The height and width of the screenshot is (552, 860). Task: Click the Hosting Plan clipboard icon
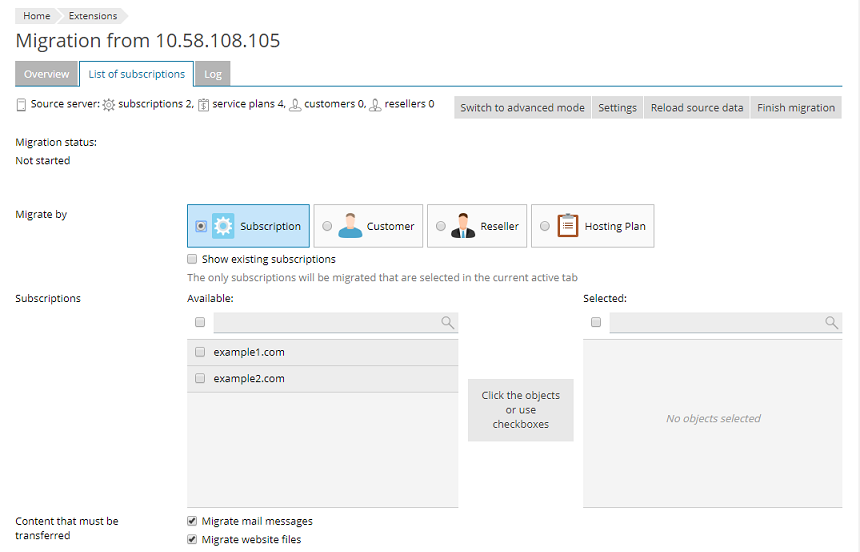[x=568, y=226]
